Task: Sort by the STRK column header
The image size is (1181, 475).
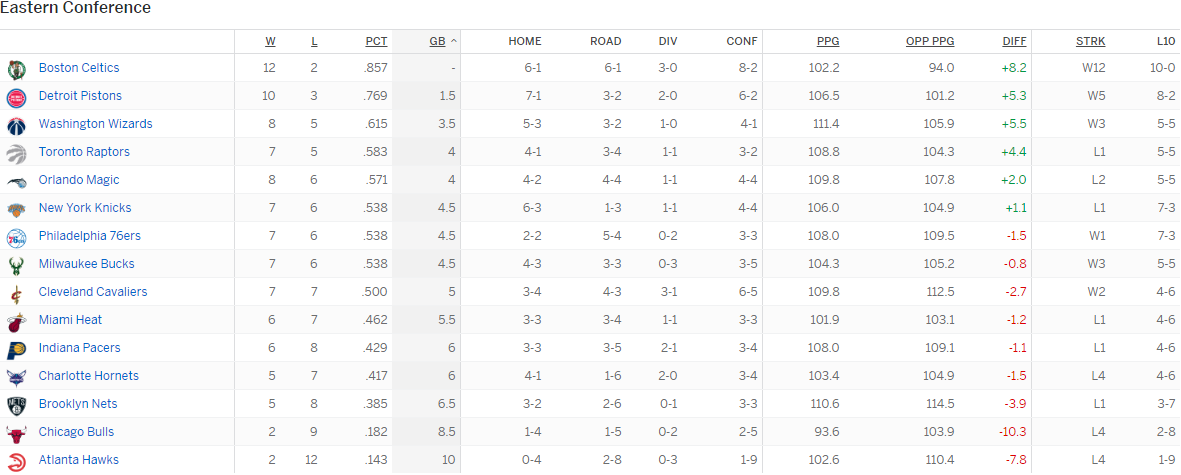Action: click(x=1090, y=41)
